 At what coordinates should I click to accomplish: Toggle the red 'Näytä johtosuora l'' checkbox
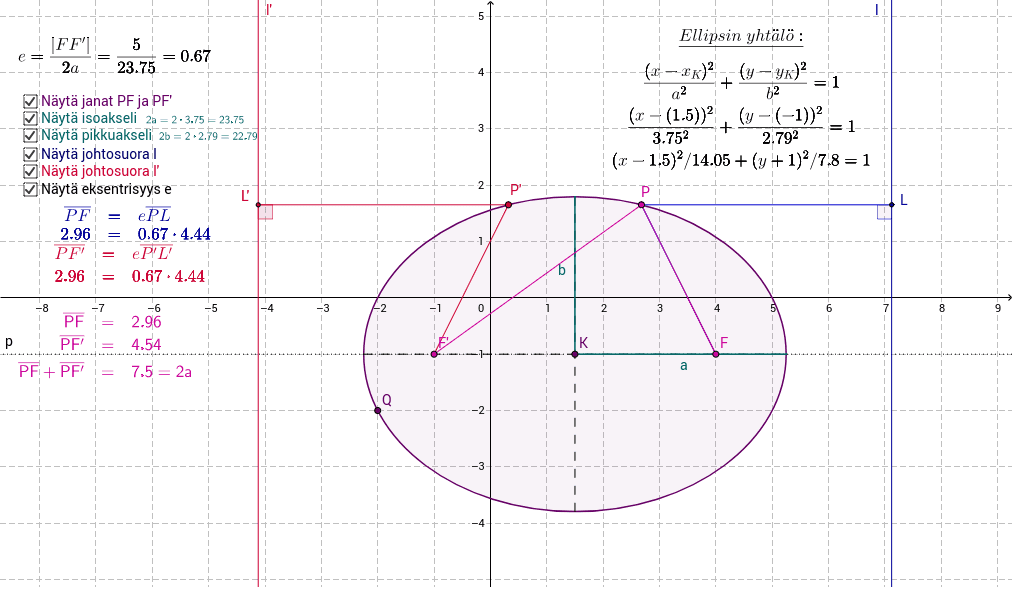(30, 171)
